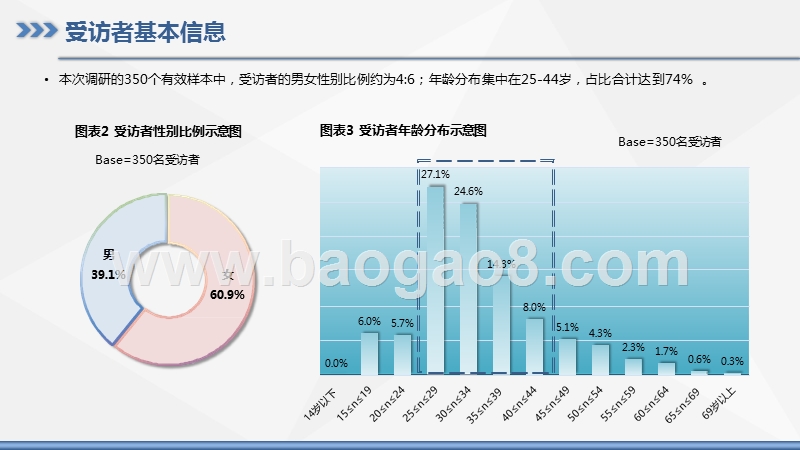The image size is (800, 450).
Task: Click the slide title 受访者基本信息
Action: pos(145,31)
